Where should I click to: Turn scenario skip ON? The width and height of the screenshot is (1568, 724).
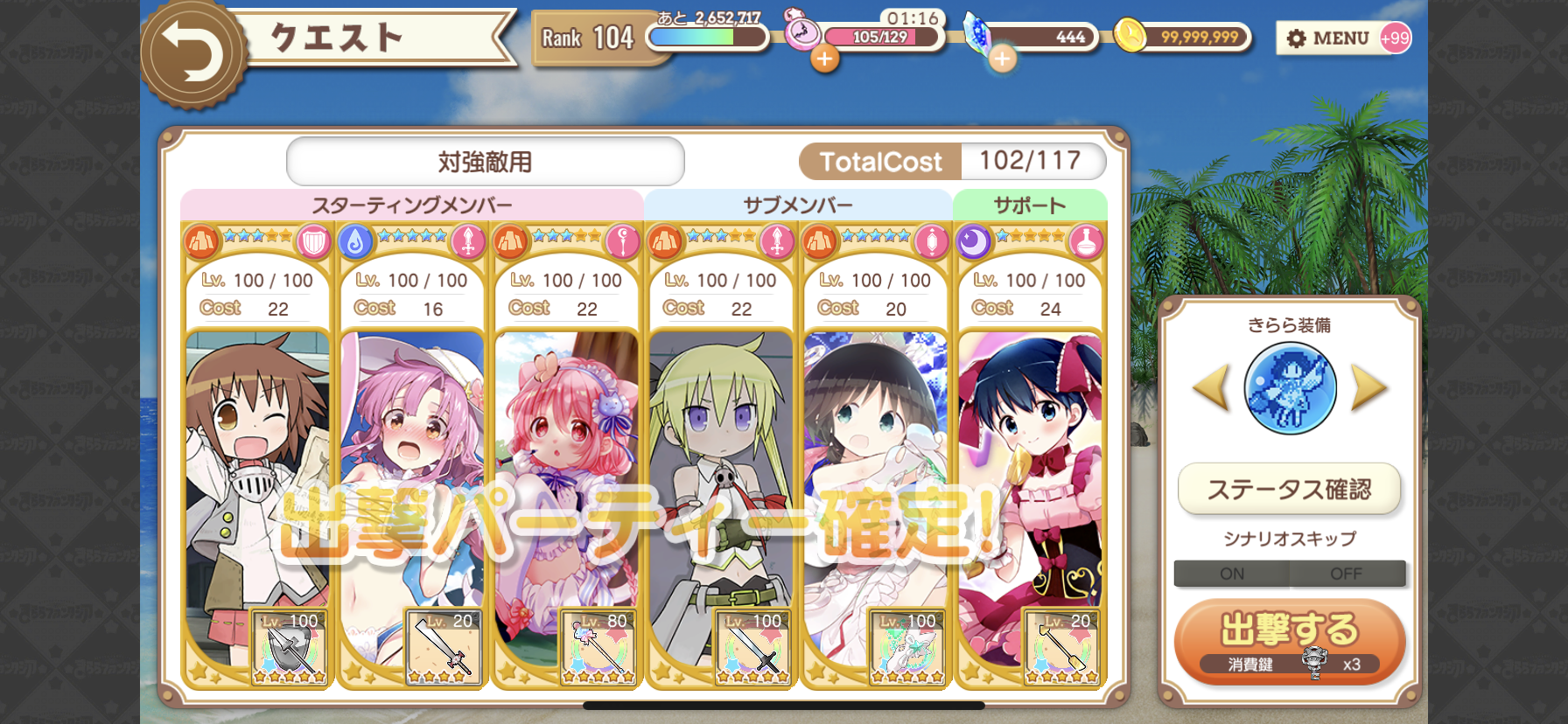coord(1231,574)
